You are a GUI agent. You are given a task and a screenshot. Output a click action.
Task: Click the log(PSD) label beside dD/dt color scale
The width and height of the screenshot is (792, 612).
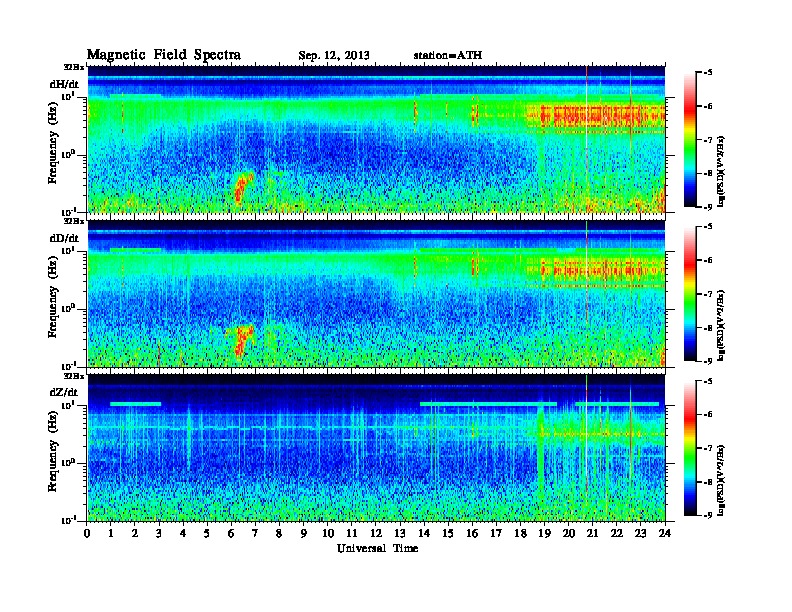[x=723, y=325]
